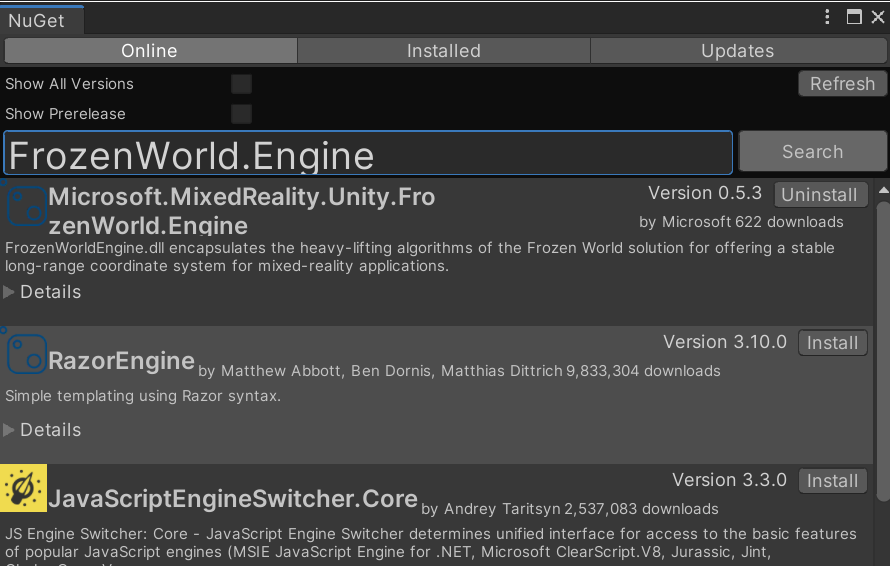Switch to the Updates tab

pyautogui.click(x=738, y=51)
